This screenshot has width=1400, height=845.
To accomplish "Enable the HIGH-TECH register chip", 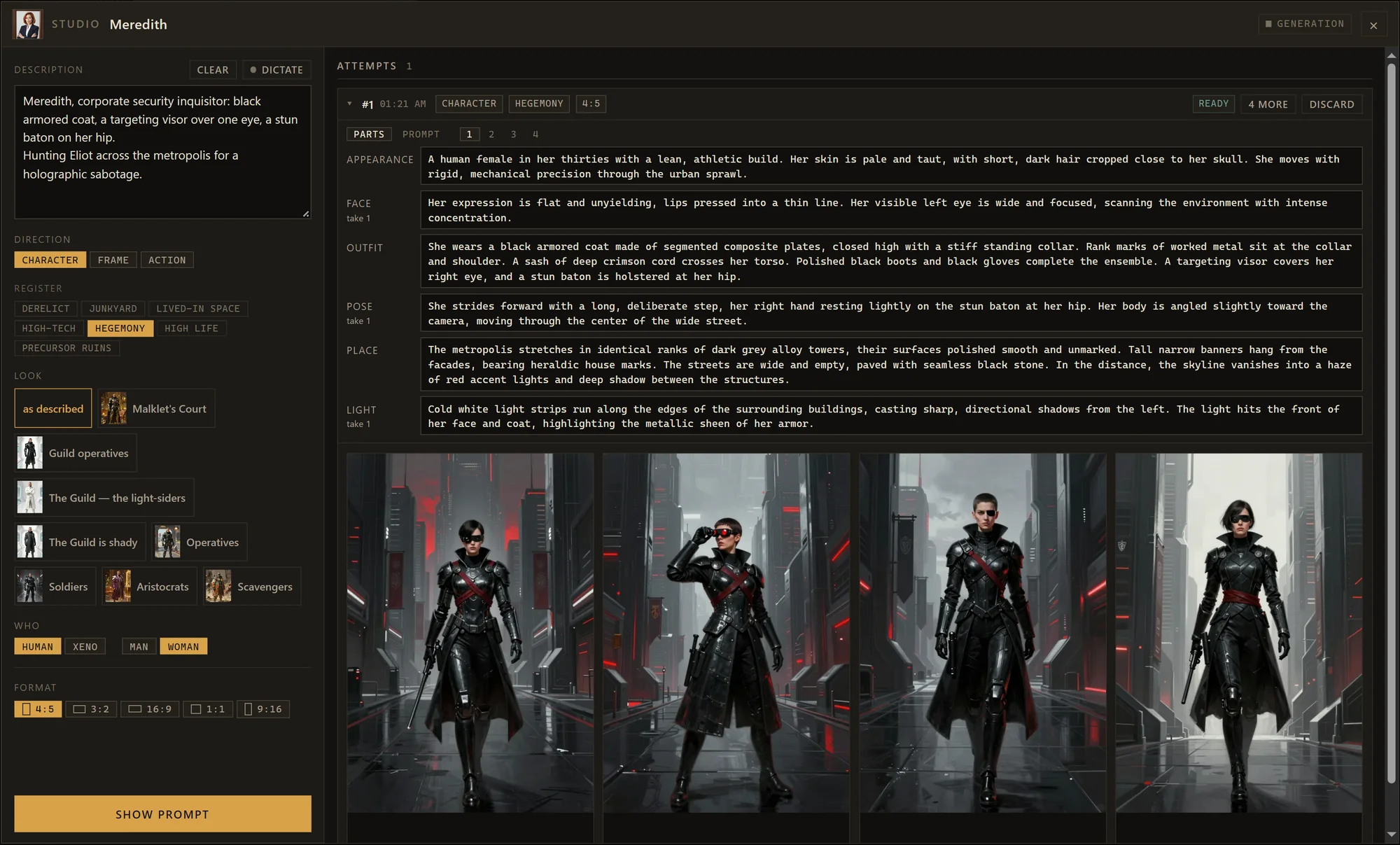I will click(x=49, y=328).
